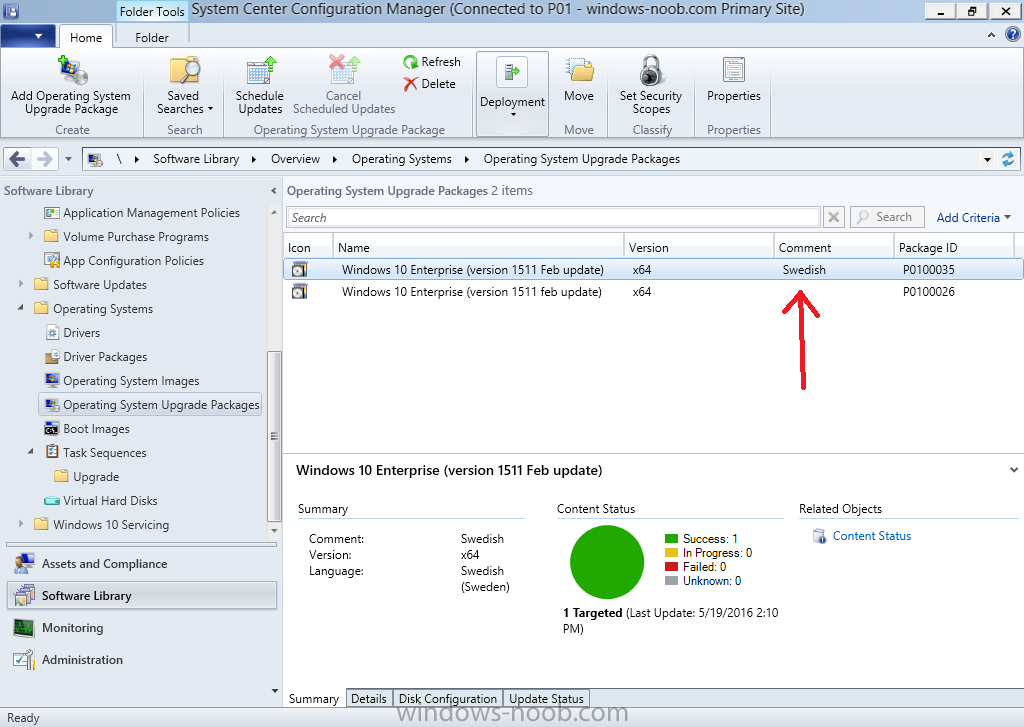Go back with the navigation arrow
Viewport: 1024px width, 727px height.
18,159
